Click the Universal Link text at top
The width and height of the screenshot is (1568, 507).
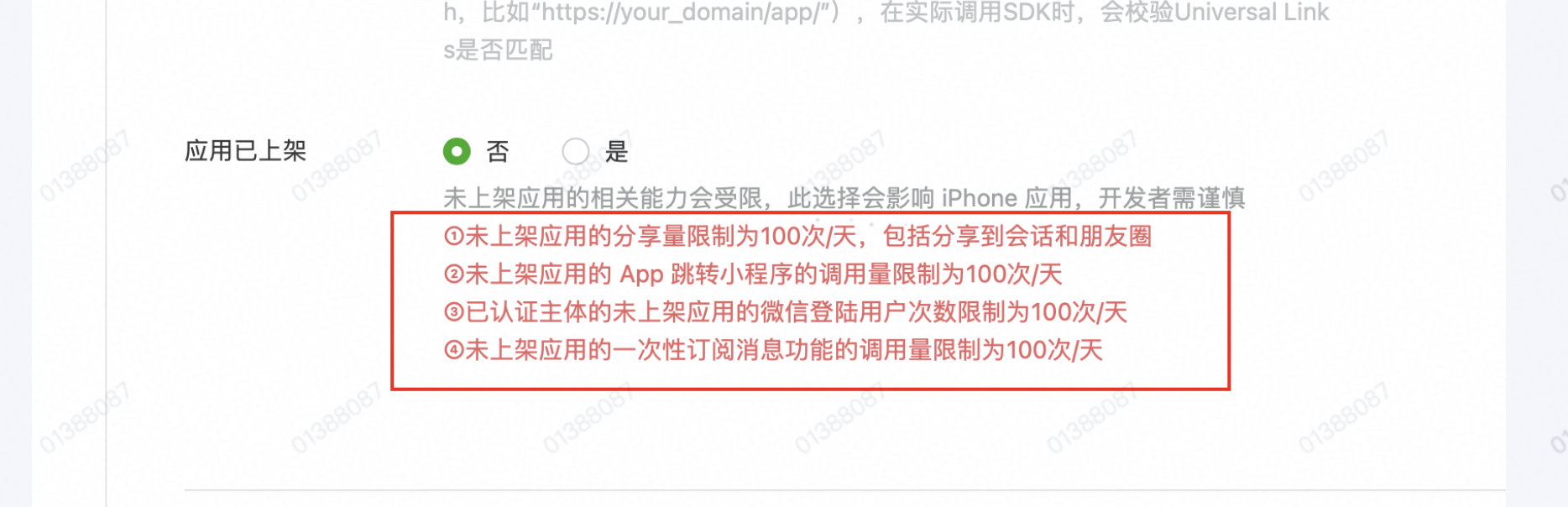pyautogui.click(x=1252, y=13)
